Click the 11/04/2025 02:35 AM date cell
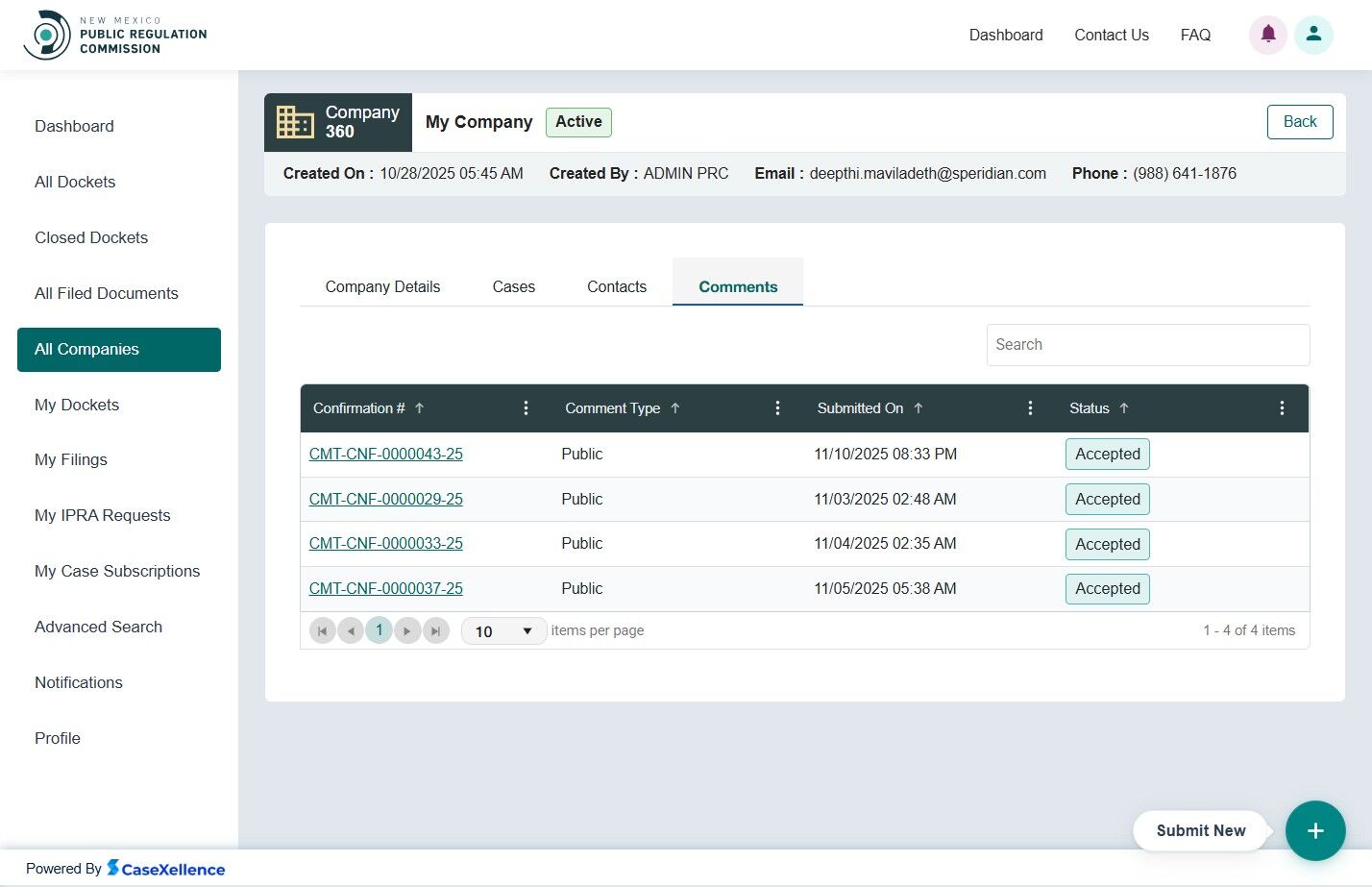This screenshot has height=887, width=1372. (886, 544)
